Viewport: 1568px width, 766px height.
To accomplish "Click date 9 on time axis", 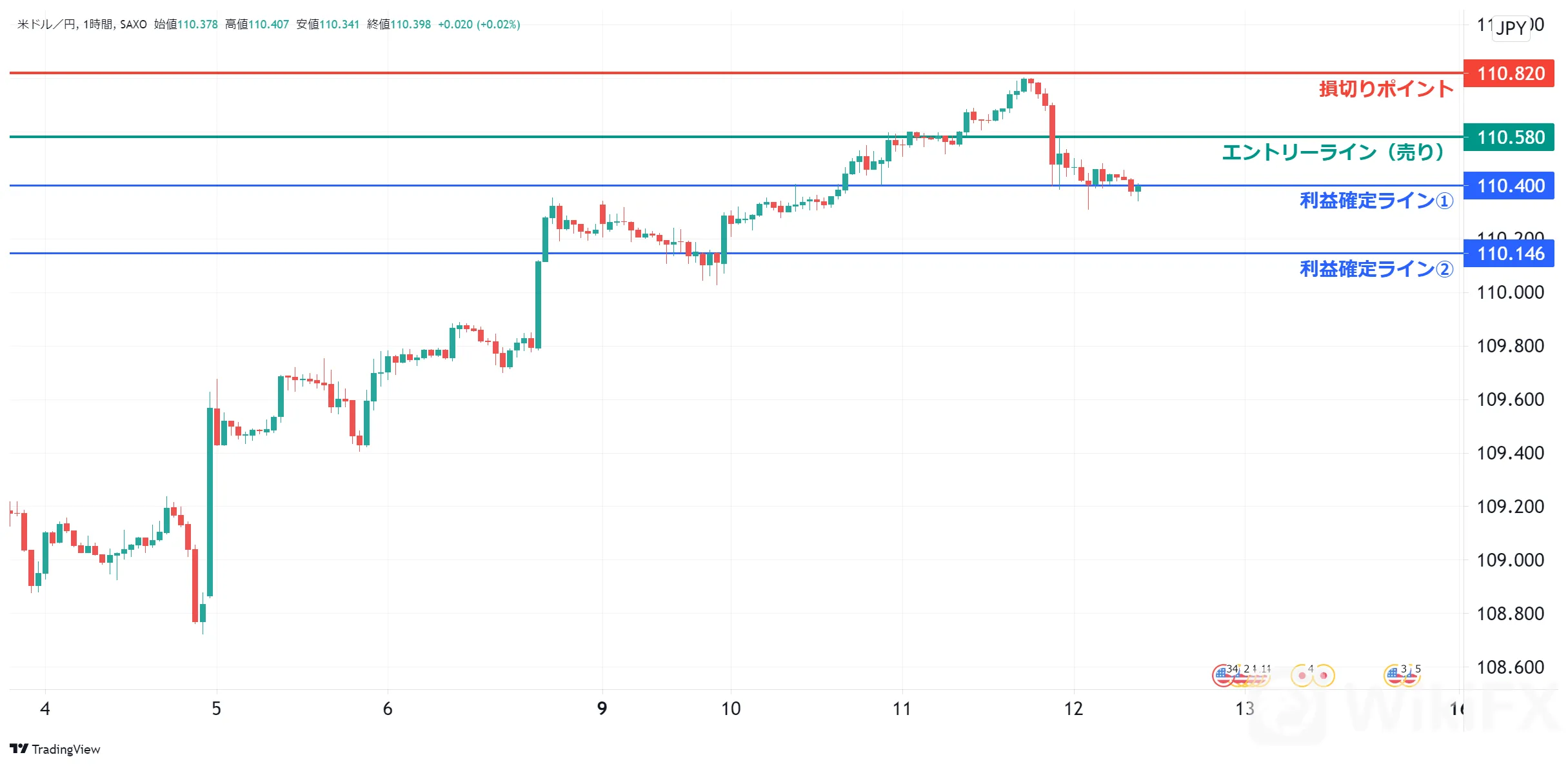I will pos(602,709).
